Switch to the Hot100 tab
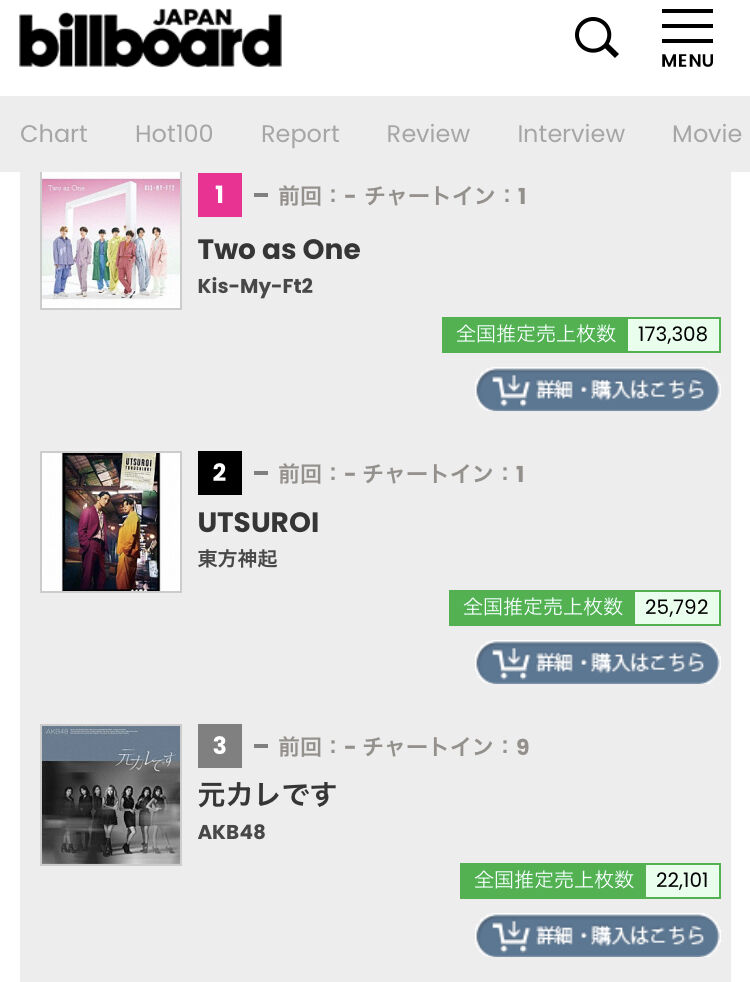The width and height of the screenshot is (750, 982). [174, 133]
